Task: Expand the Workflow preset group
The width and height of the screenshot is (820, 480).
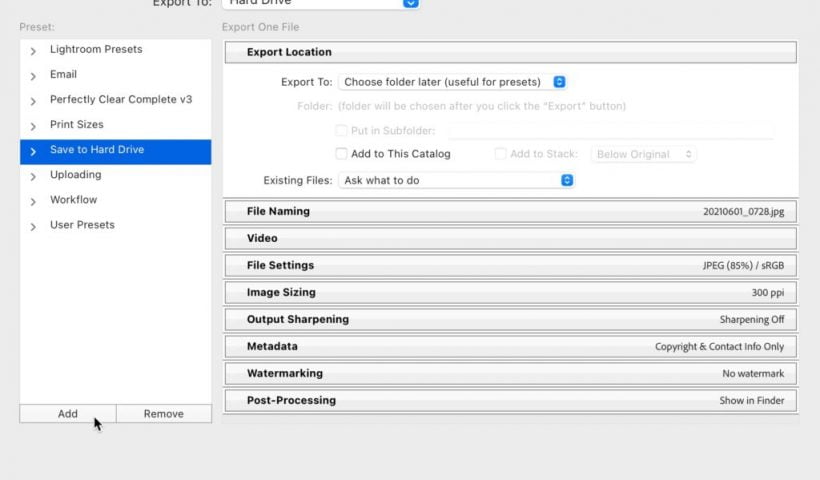Action: [34, 200]
